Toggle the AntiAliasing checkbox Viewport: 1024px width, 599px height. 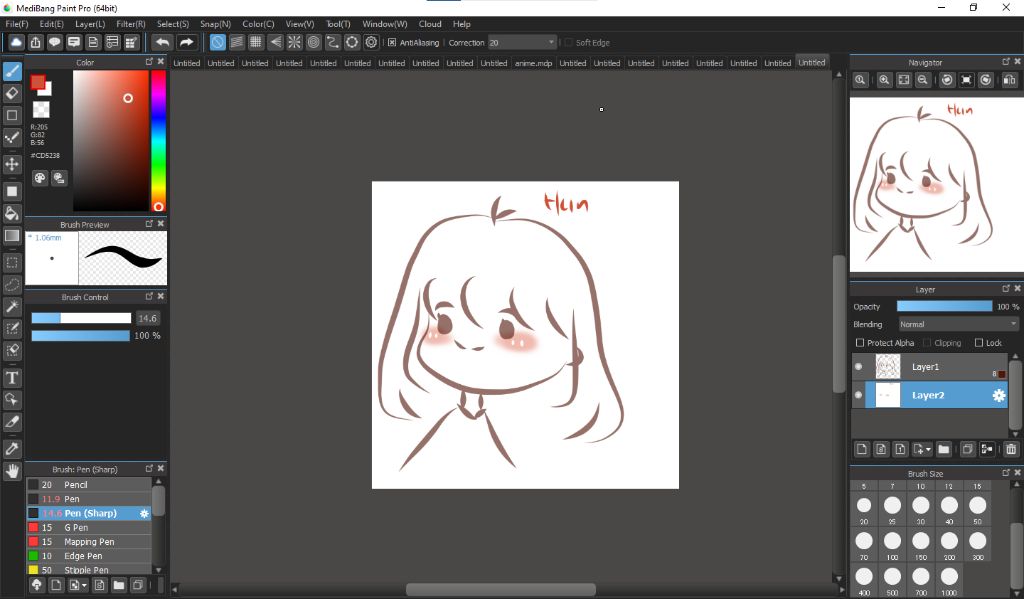coord(392,43)
